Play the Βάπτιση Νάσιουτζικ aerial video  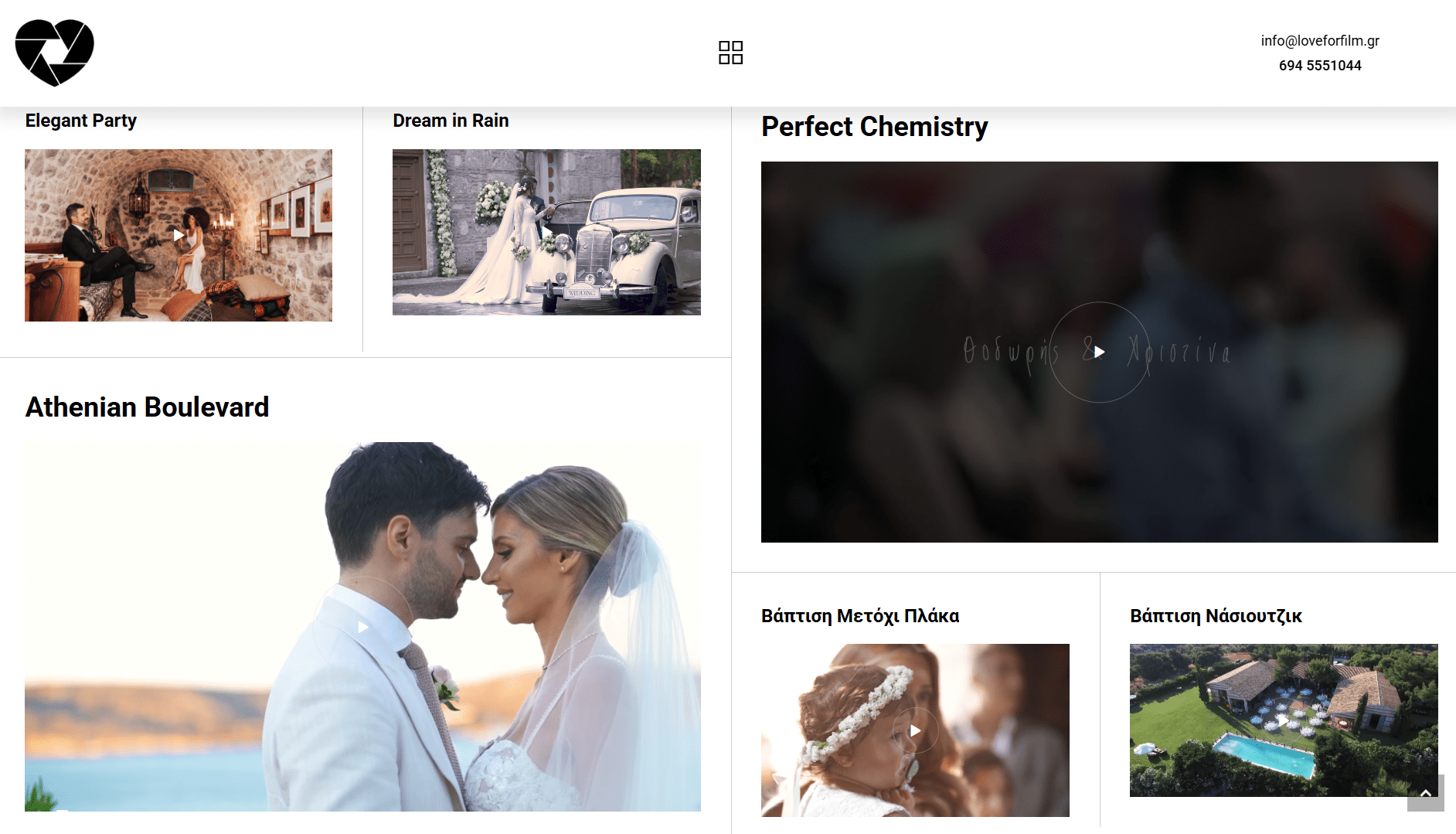point(1284,720)
